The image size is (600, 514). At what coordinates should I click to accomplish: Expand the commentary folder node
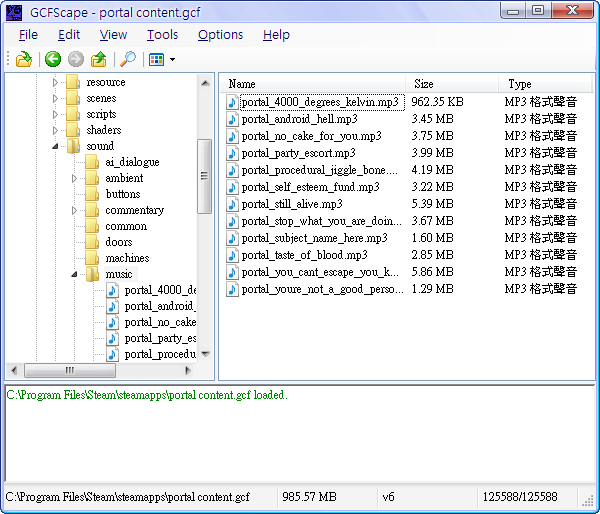pyautogui.click(x=74, y=210)
